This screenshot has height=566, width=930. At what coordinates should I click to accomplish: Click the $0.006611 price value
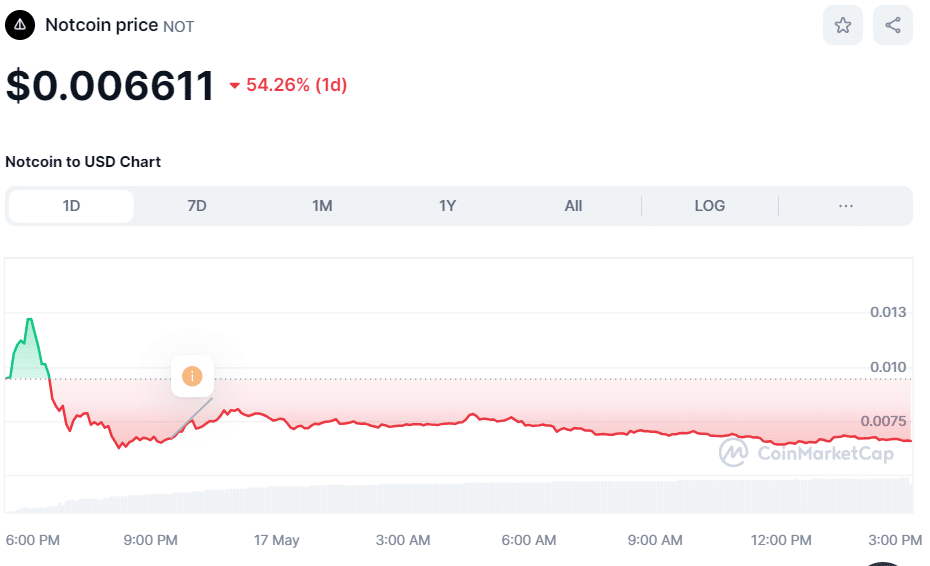pos(110,85)
